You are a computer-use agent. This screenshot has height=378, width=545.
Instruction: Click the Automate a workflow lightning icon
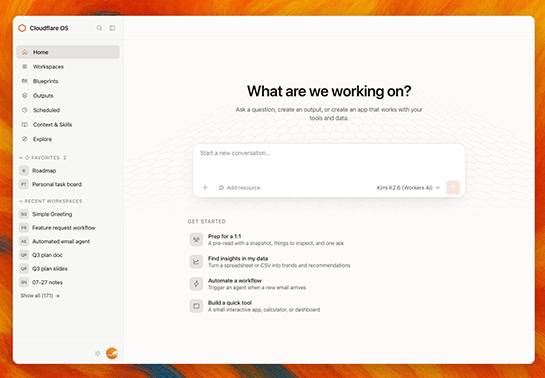coord(196,284)
